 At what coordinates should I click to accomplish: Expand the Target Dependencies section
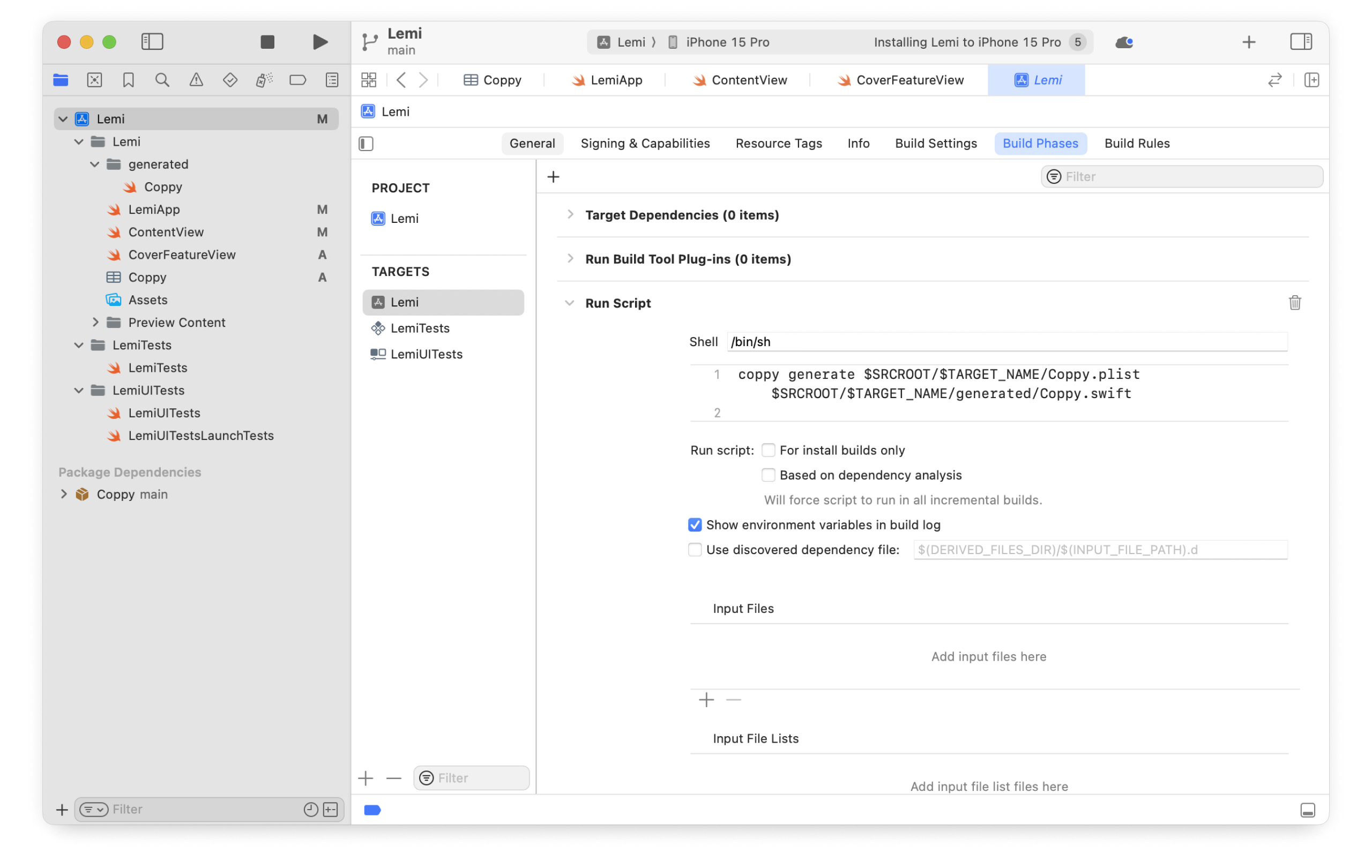coord(571,215)
